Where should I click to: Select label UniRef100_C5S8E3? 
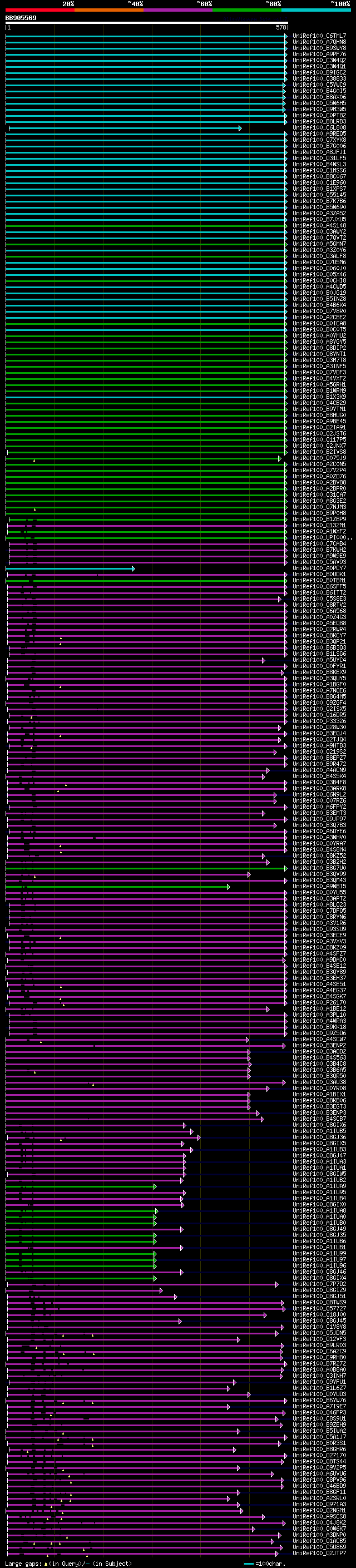click(319, 599)
